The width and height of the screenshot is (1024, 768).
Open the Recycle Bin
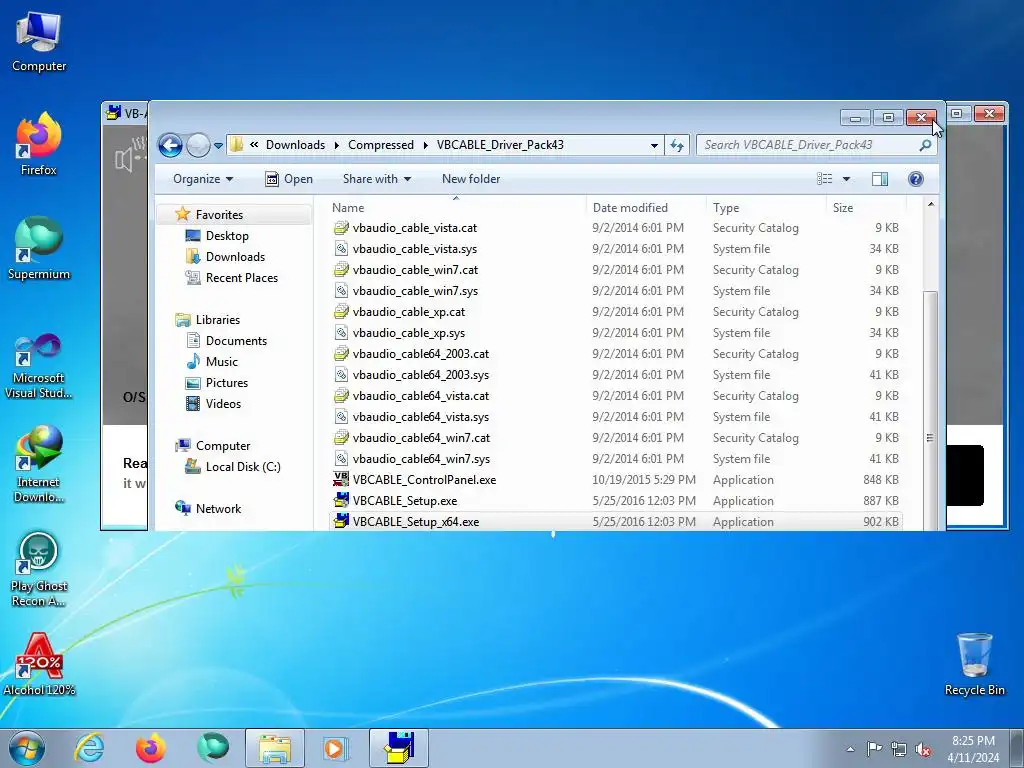[x=974, y=664]
